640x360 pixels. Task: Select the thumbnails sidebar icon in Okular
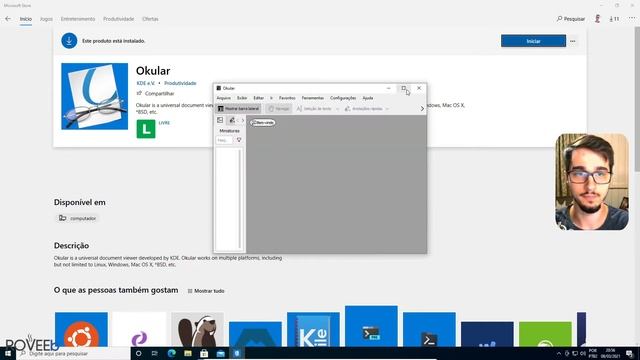coord(220,120)
